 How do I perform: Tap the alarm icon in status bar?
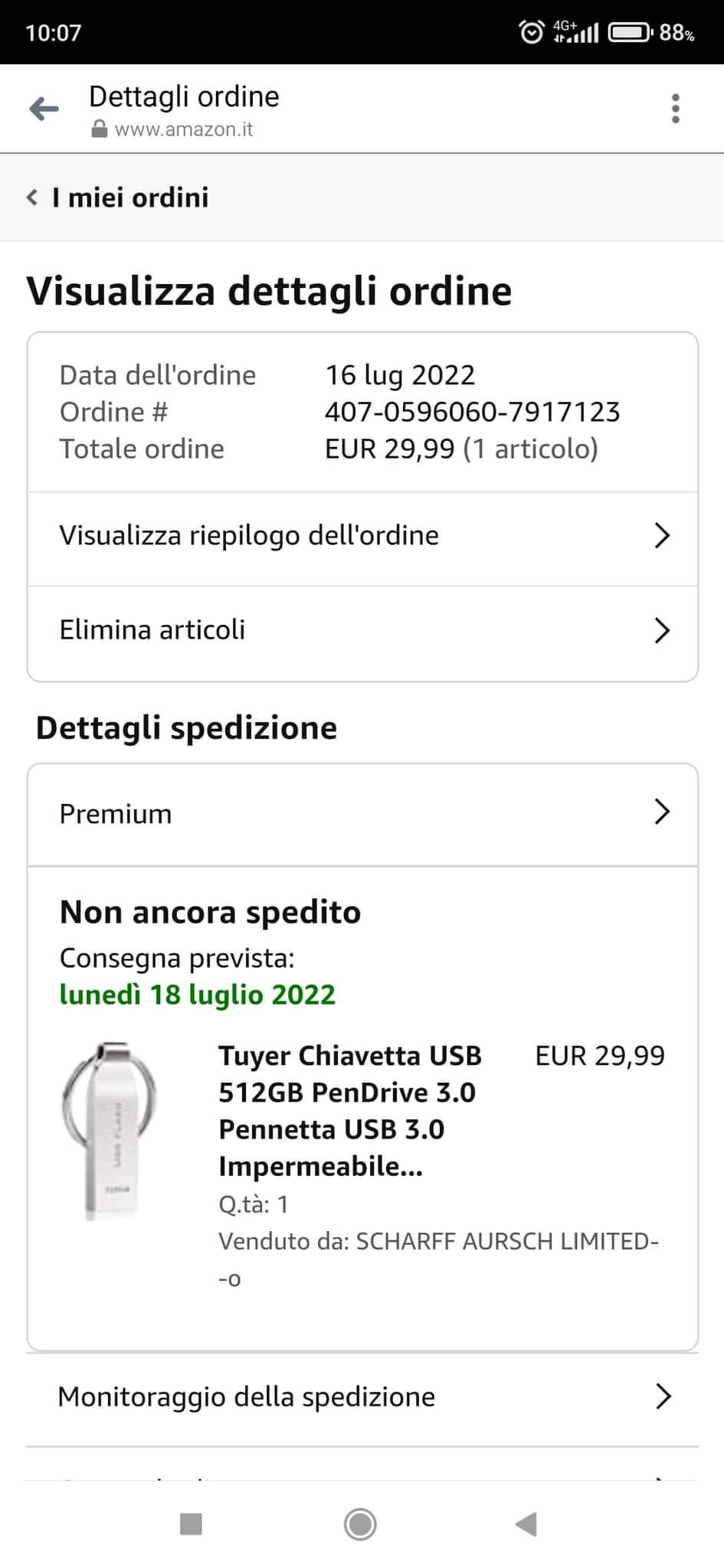pos(531,32)
